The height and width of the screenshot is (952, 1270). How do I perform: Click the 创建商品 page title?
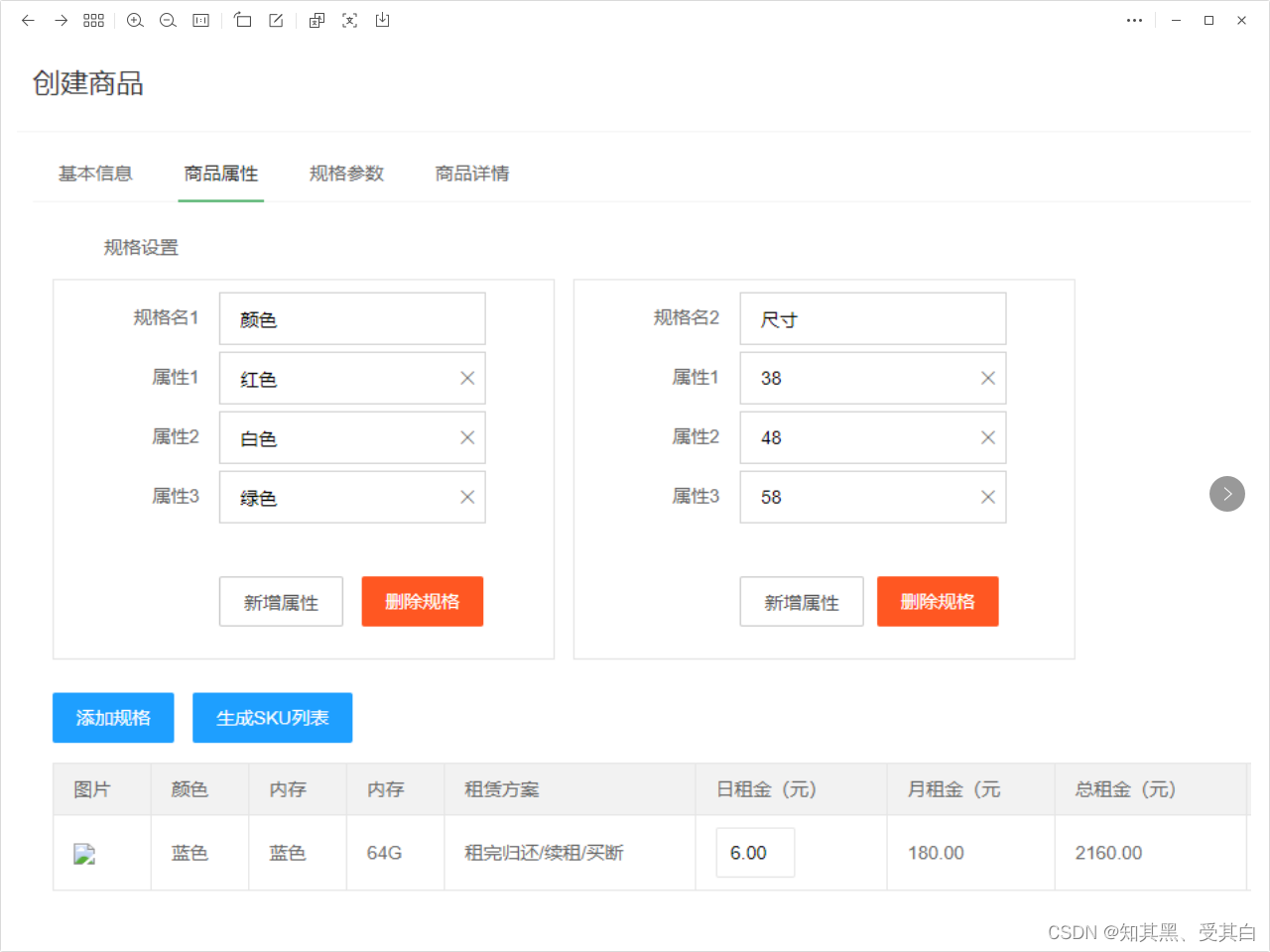pos(87,83)
